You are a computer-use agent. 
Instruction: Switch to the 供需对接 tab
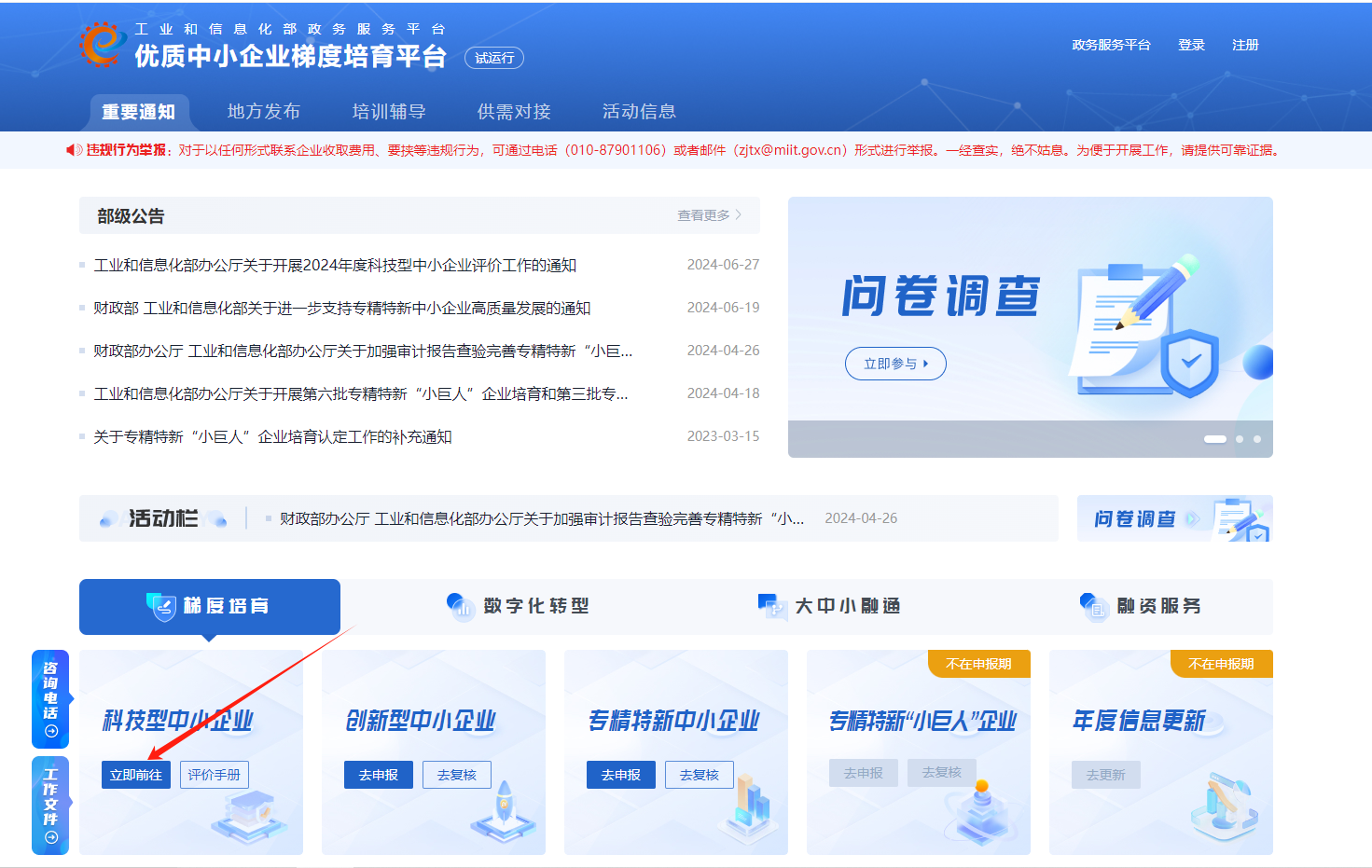(512, 111)
